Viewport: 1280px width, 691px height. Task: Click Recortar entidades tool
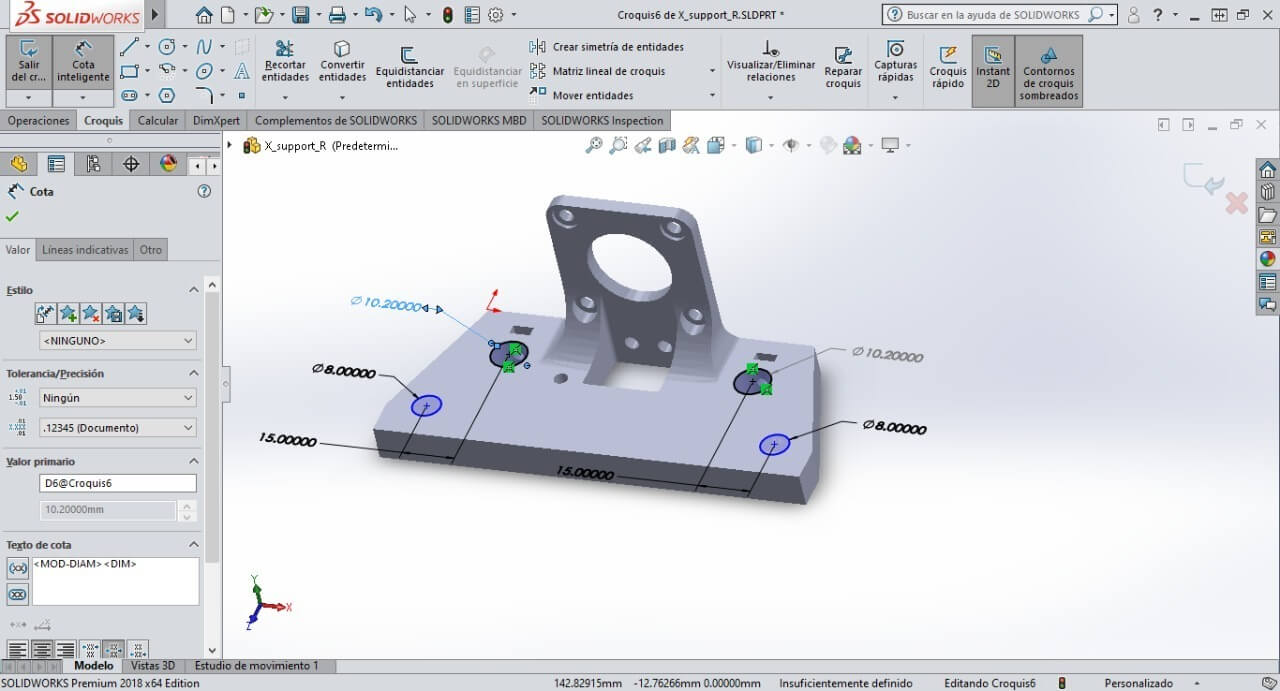click(285, 62)
